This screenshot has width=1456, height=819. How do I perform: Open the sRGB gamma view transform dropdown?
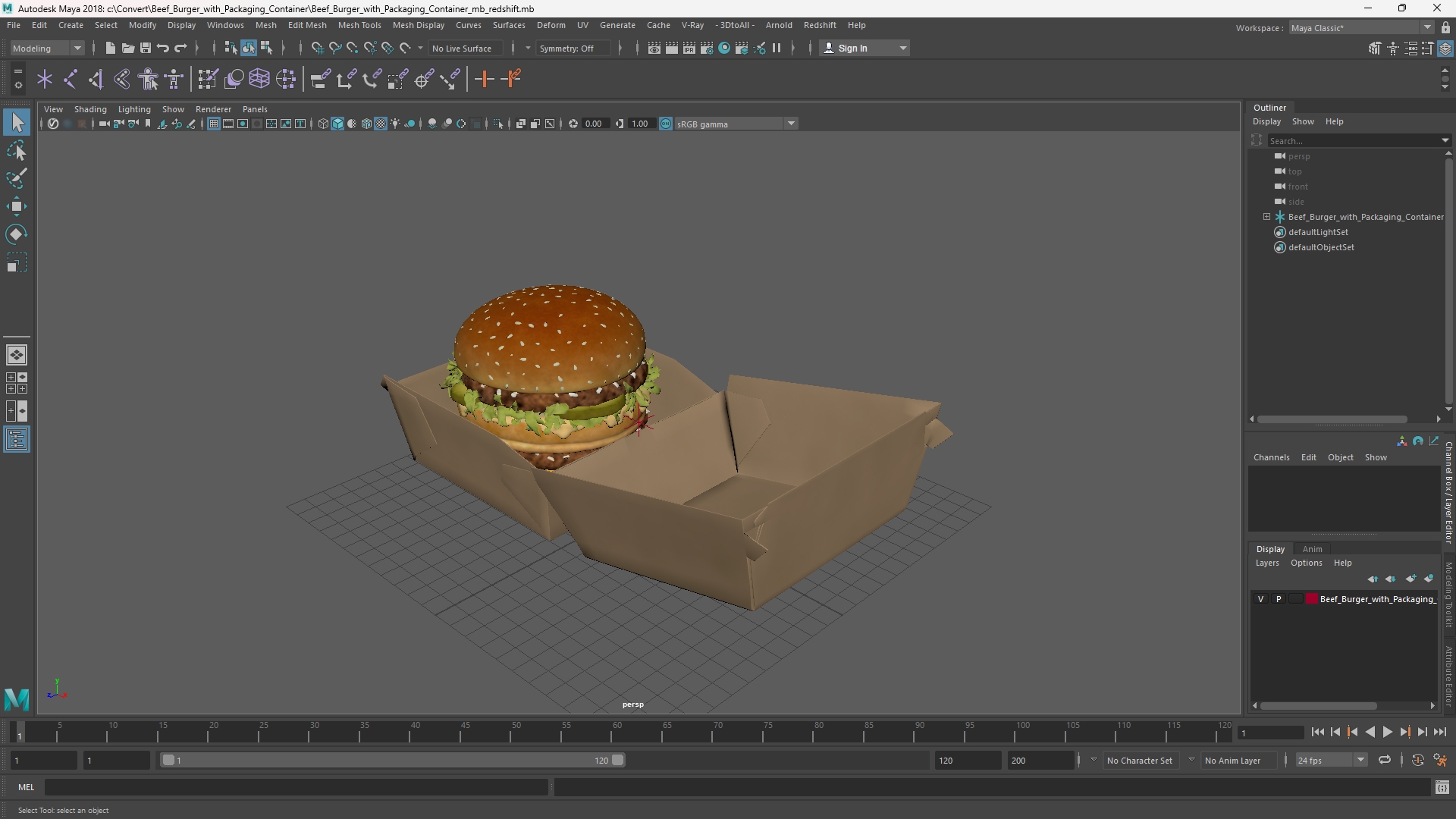click(x=736, y=124)
